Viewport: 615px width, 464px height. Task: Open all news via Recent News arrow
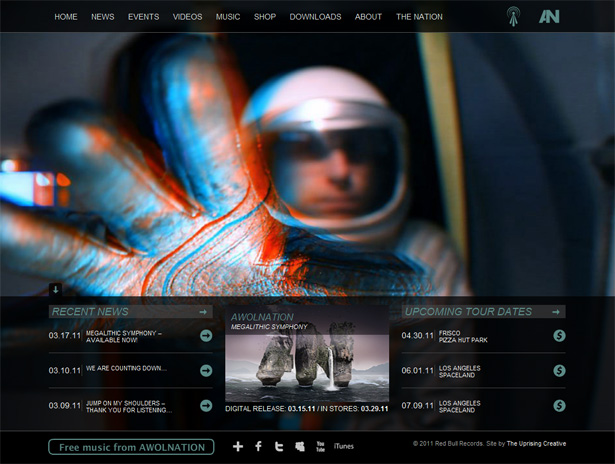[x=203, y=312]
